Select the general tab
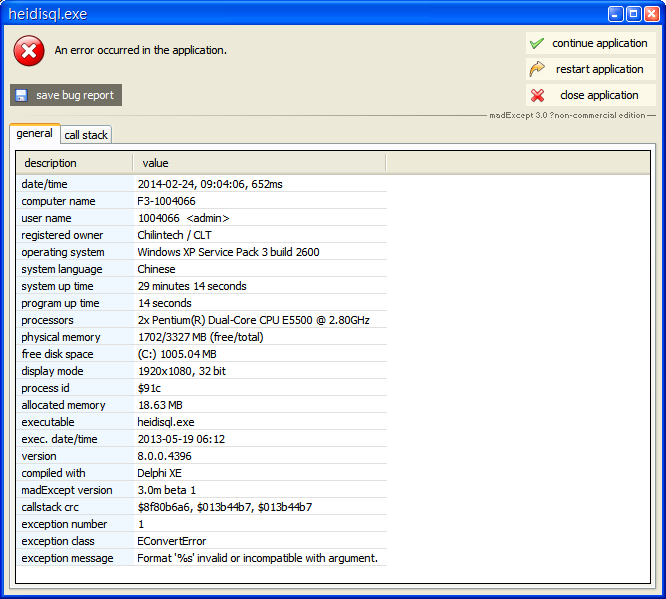 [34, 133]
